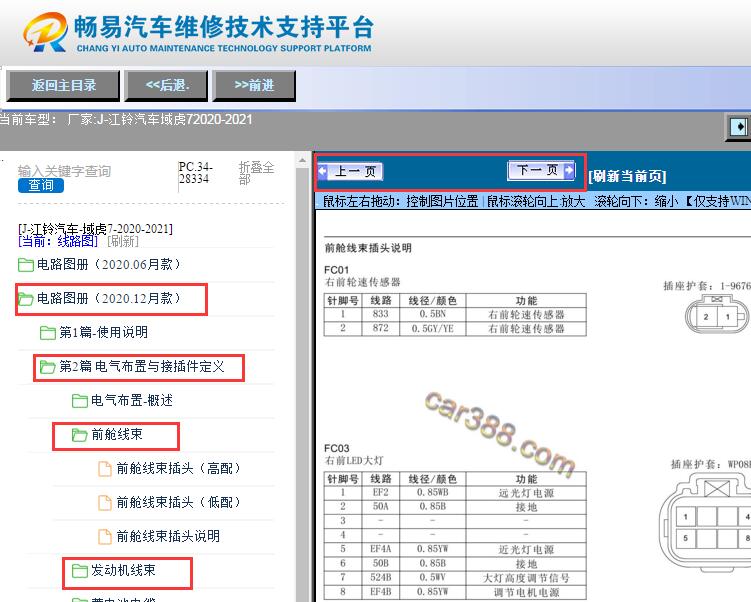Viewport: 751px width, 602px height.
Task: Go to previous page with 上一页
Action: (x=350, y=171)
